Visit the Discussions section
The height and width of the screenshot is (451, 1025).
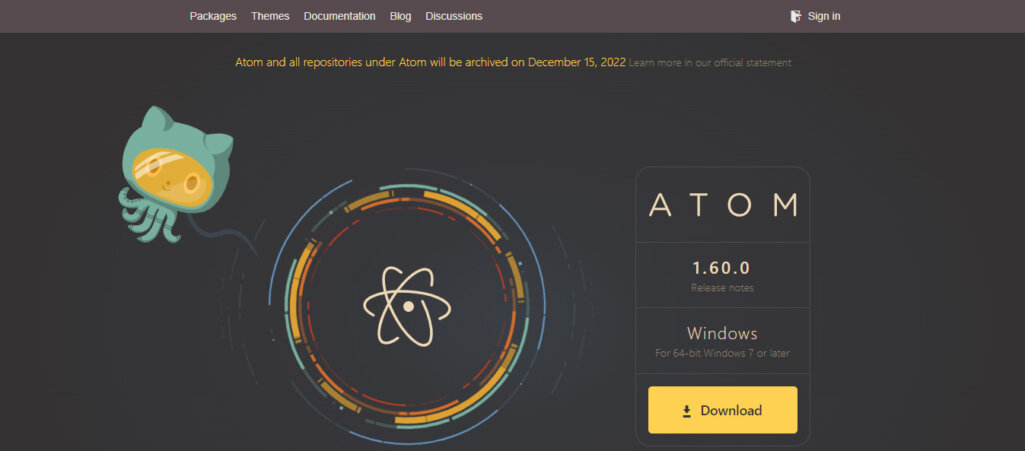tap(454, 16)
